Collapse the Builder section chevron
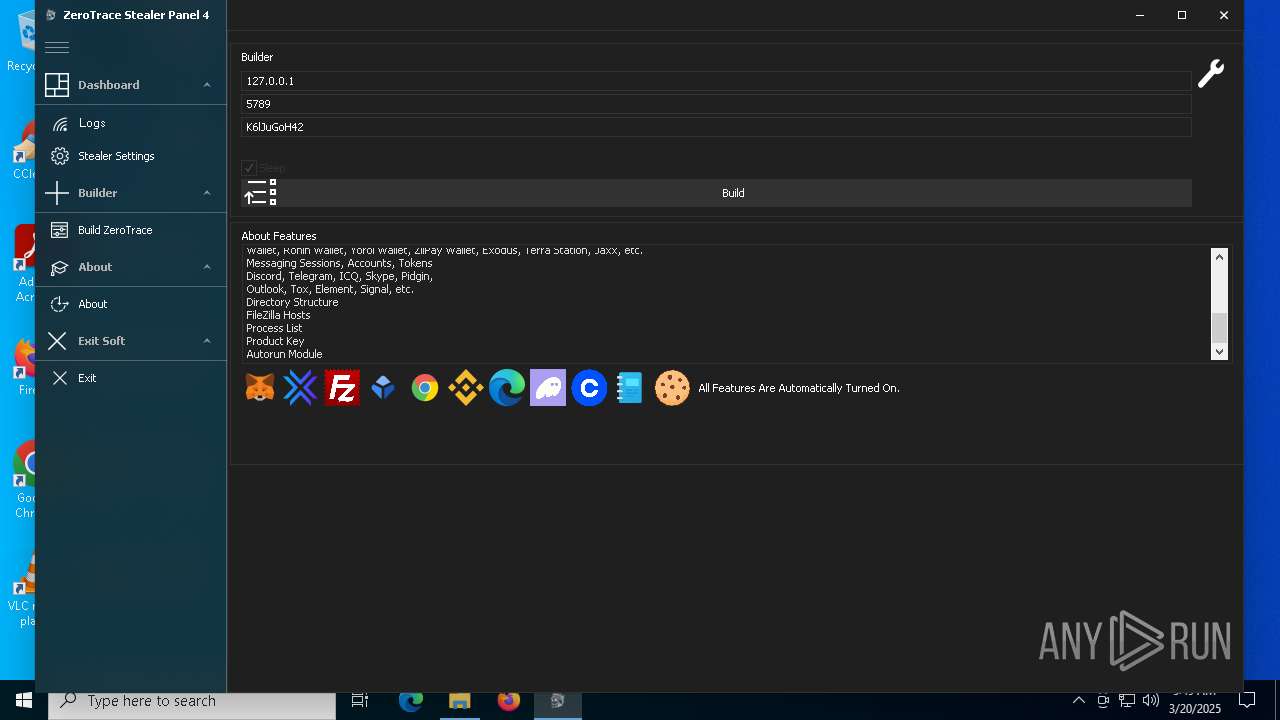Image resolution: width=1280 pixels, height=720 pixels. [207, 193]
